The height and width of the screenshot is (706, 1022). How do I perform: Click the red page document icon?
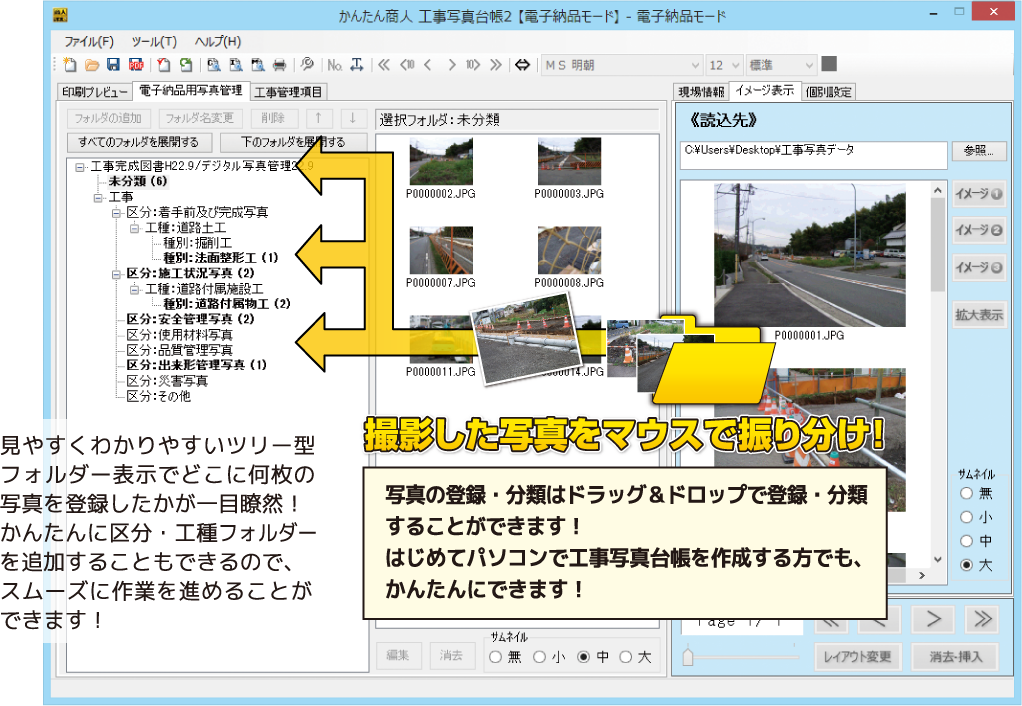tap(164, 65)
